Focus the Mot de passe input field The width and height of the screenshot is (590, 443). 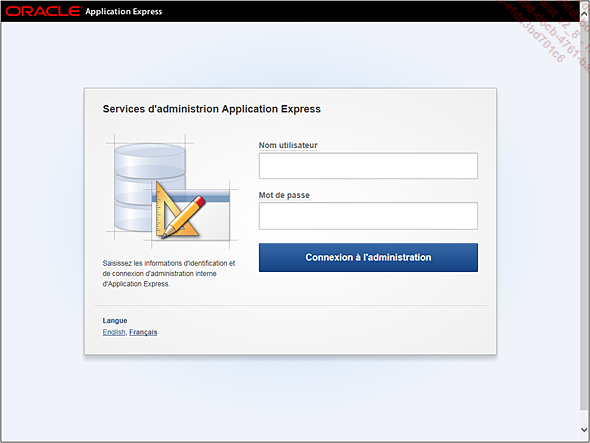pyautogui.click(x=368, y=216)
